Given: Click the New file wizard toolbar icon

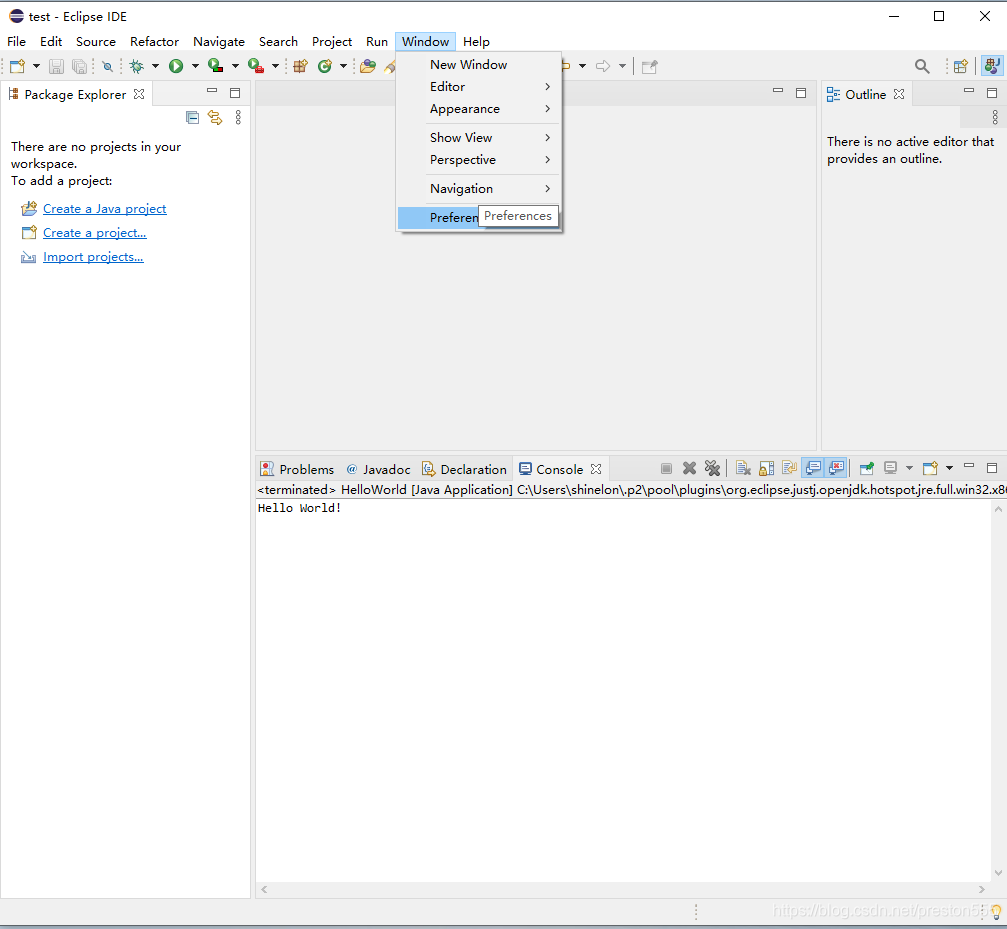Looking at the screenshot, I should (17, 66).
